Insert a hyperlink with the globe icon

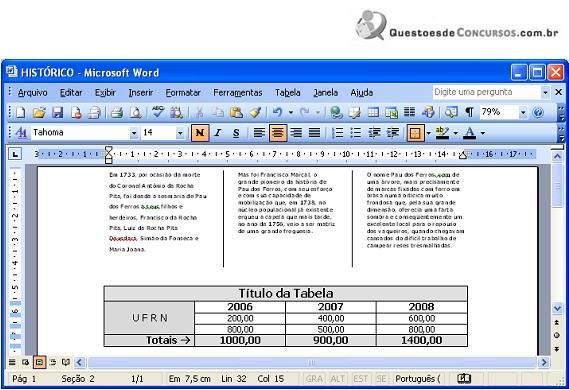(x=336, y=112)
